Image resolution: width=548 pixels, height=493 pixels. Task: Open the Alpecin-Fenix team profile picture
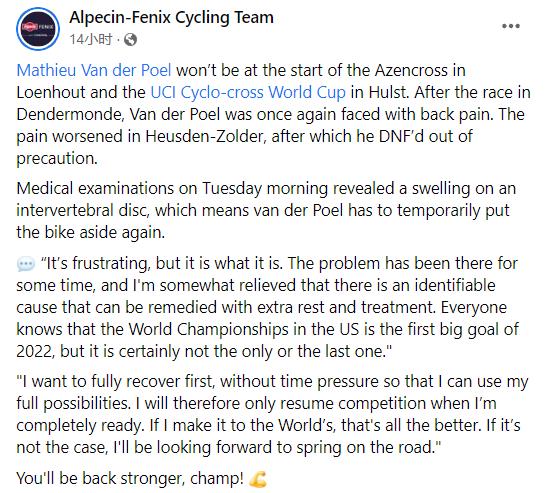pos(38,29)
